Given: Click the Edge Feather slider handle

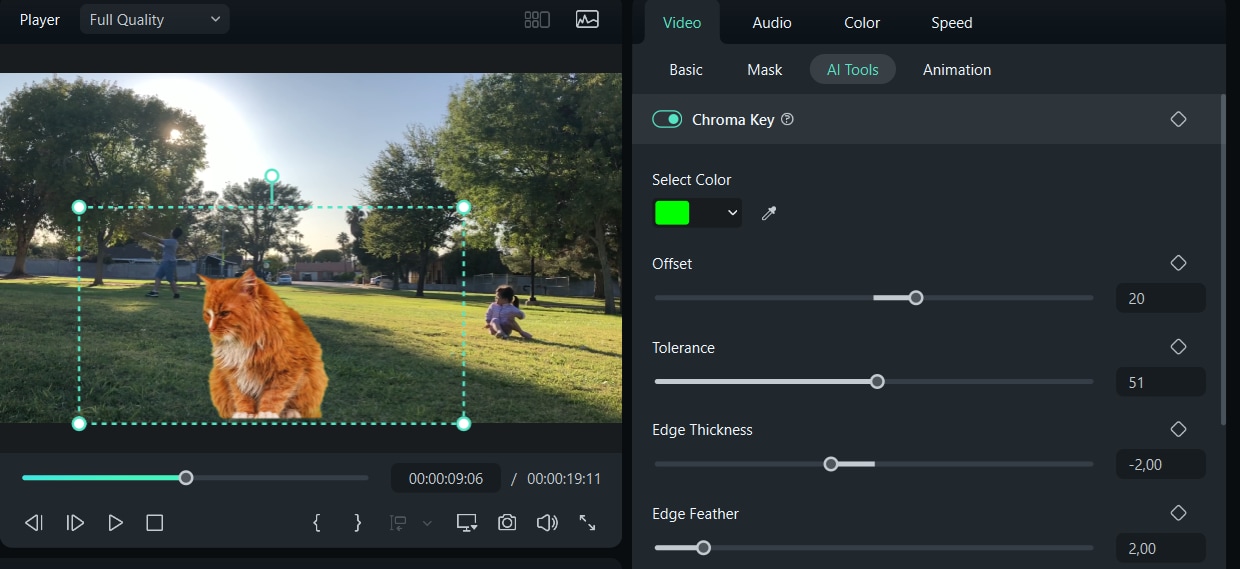Looking at the screenshot, I should [703, 548].
